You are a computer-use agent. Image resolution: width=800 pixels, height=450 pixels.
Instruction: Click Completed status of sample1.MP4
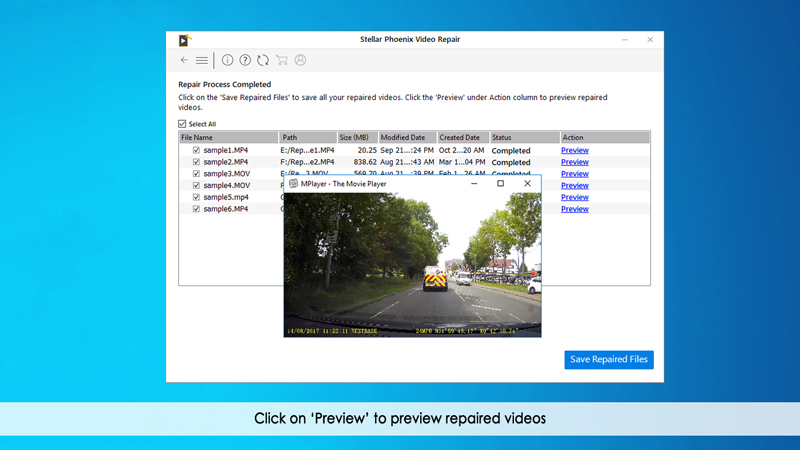511,151
